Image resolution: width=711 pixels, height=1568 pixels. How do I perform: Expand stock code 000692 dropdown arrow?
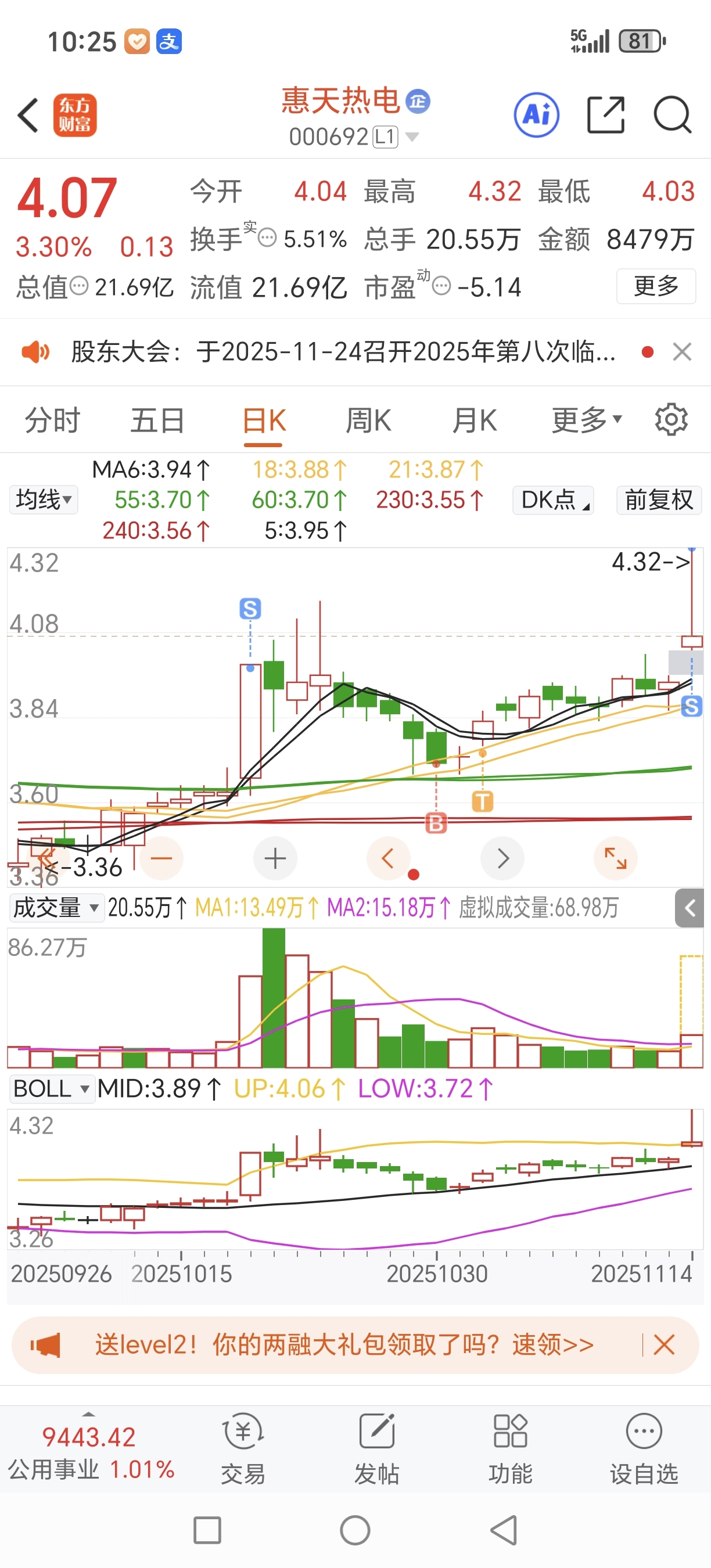pos(412,137)
